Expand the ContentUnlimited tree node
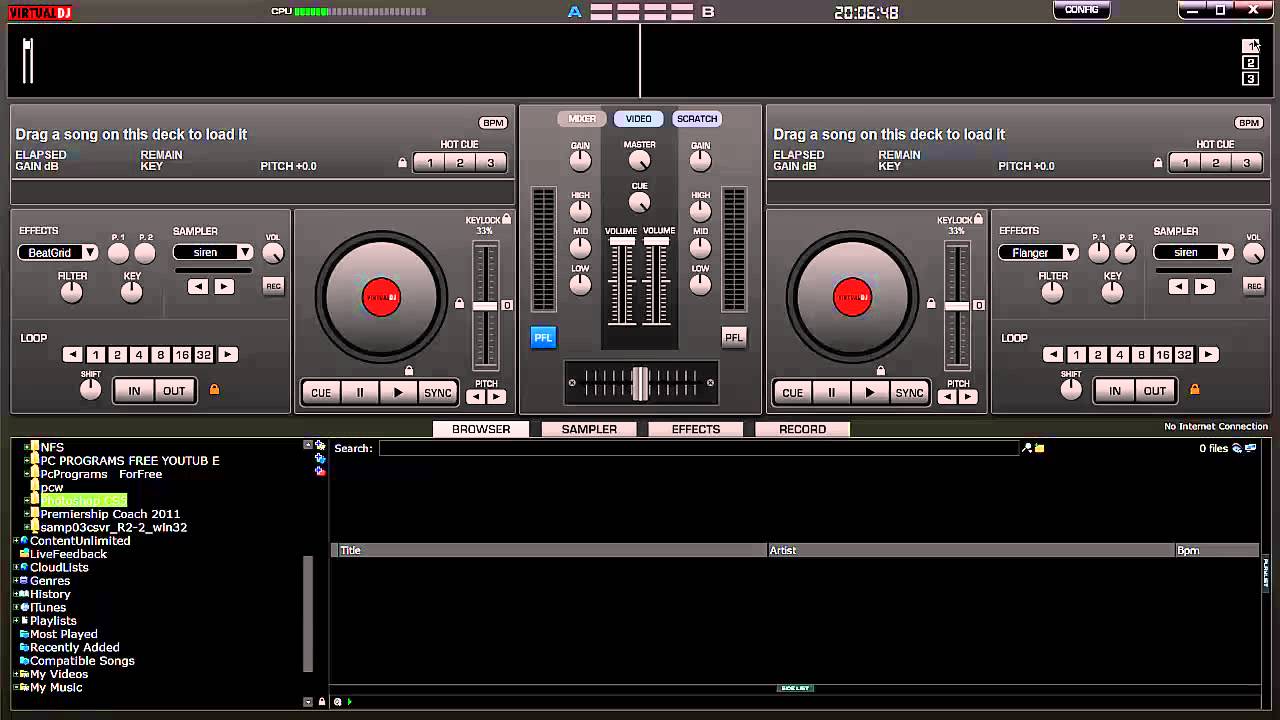The width and height of the screenshot is (1280, 720). point(16,541)
